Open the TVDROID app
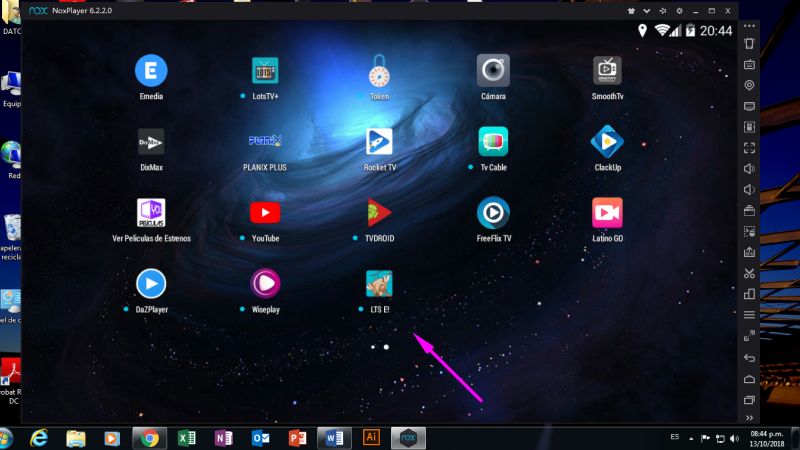800x450 pixels. pos(379,213)
